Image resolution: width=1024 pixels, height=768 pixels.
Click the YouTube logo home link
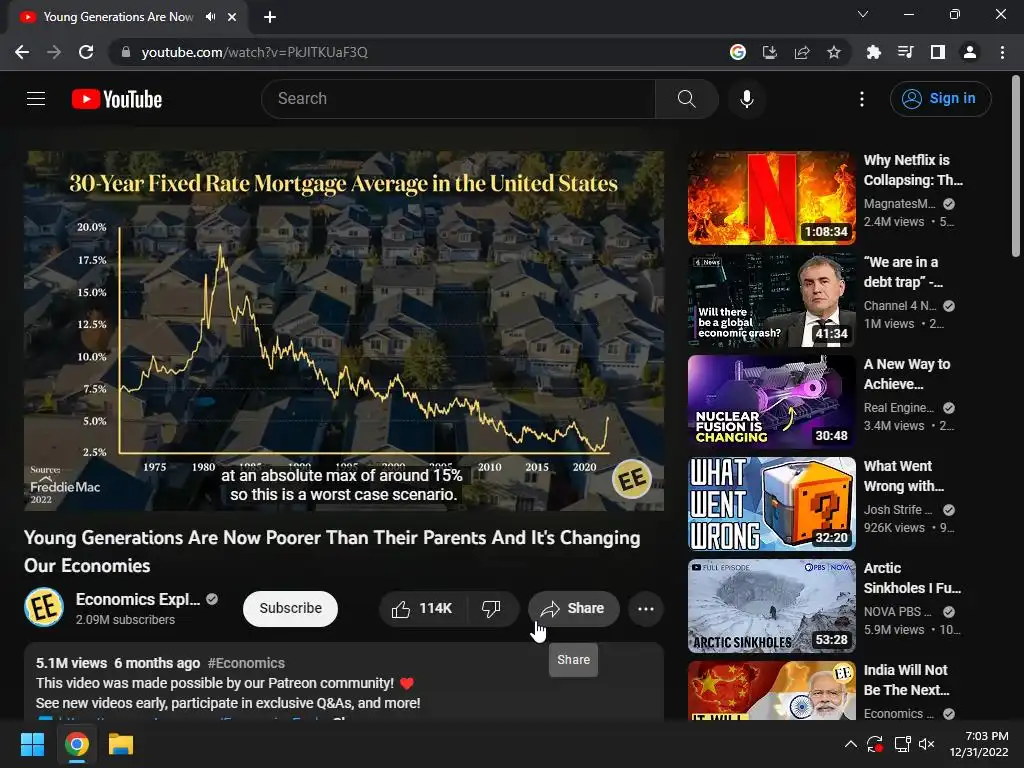pyautogui.click(x=117, y=99)
